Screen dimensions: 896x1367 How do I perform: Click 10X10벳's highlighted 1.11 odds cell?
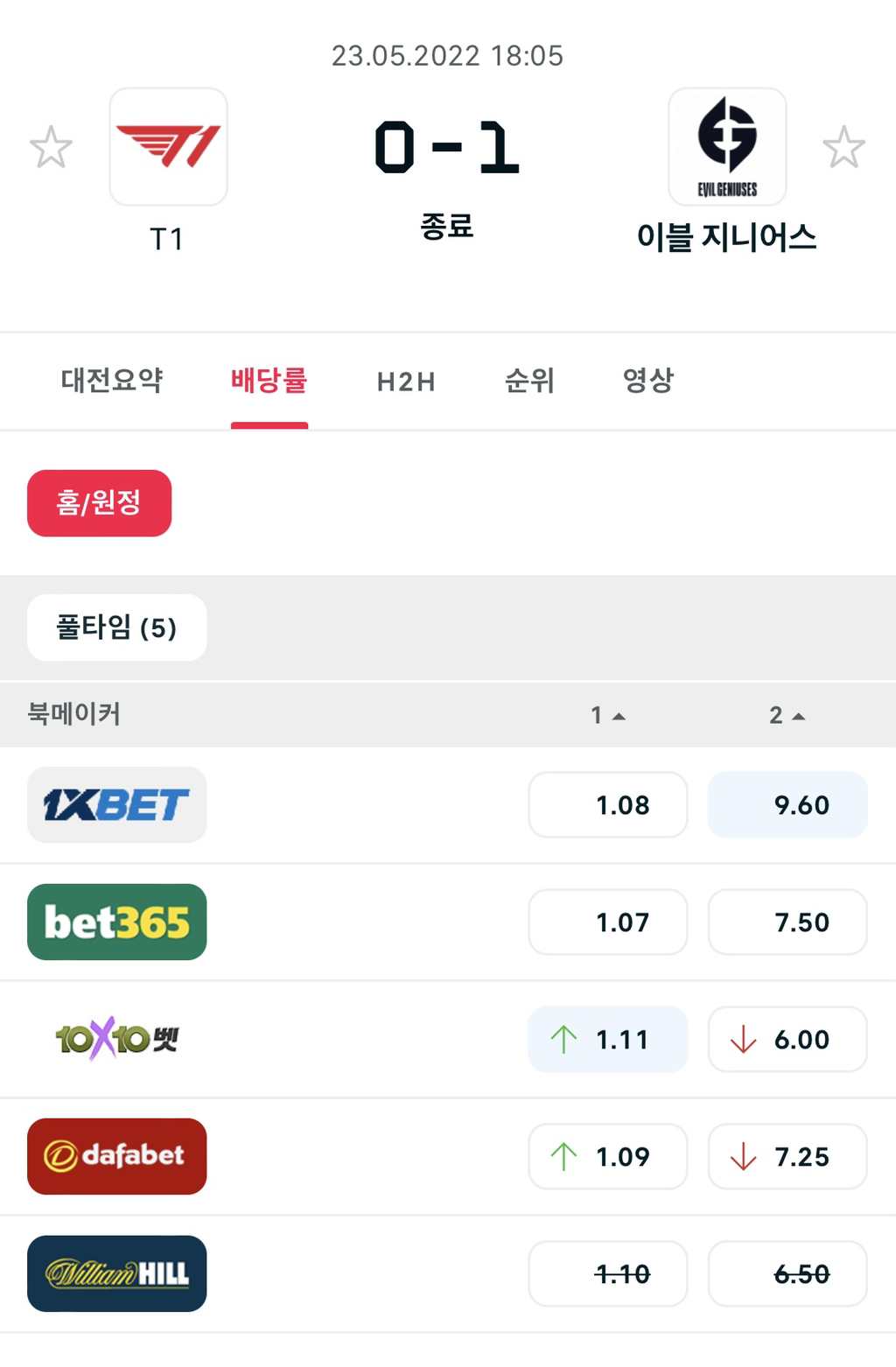click(x=607, y=1039)
